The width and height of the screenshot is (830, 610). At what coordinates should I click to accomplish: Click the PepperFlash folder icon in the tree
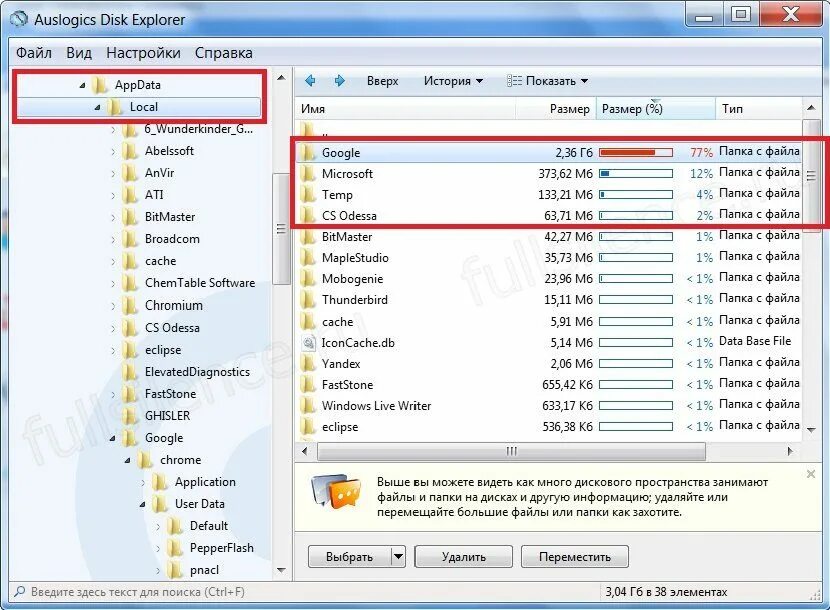click(x=175, y=548)
